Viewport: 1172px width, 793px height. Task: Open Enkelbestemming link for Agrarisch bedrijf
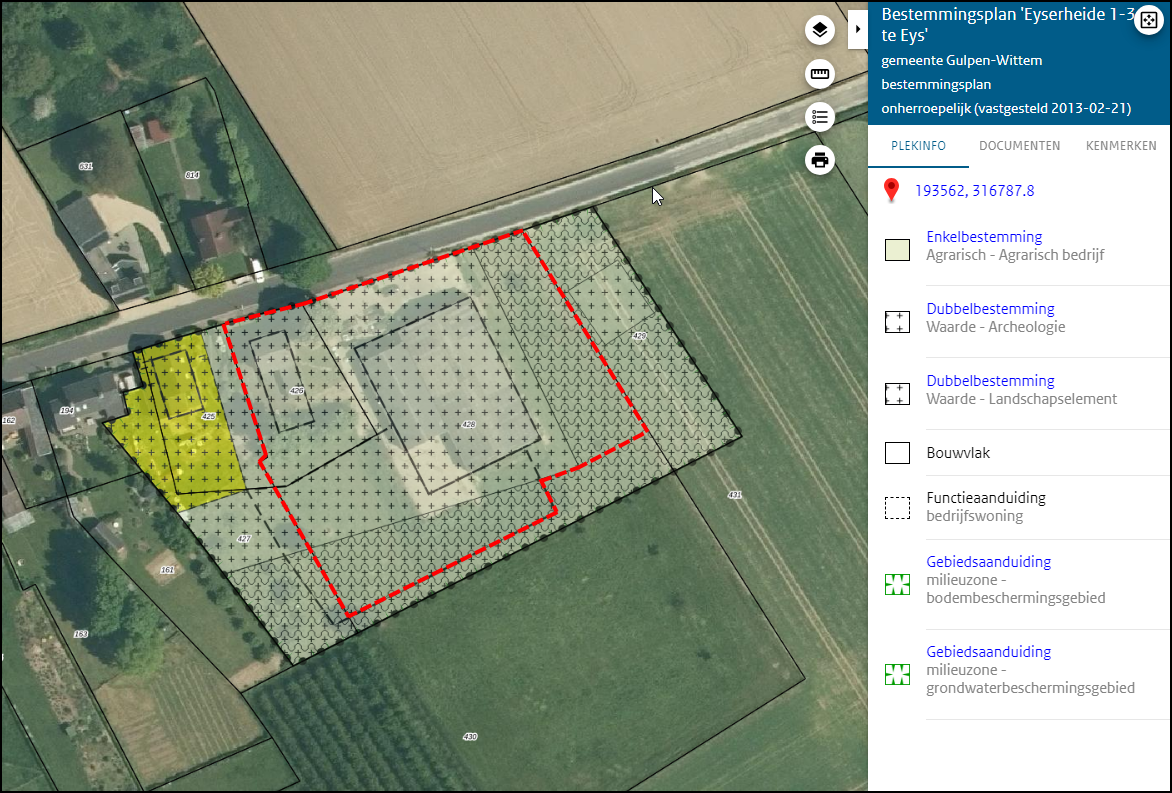[x=984, y=237]
